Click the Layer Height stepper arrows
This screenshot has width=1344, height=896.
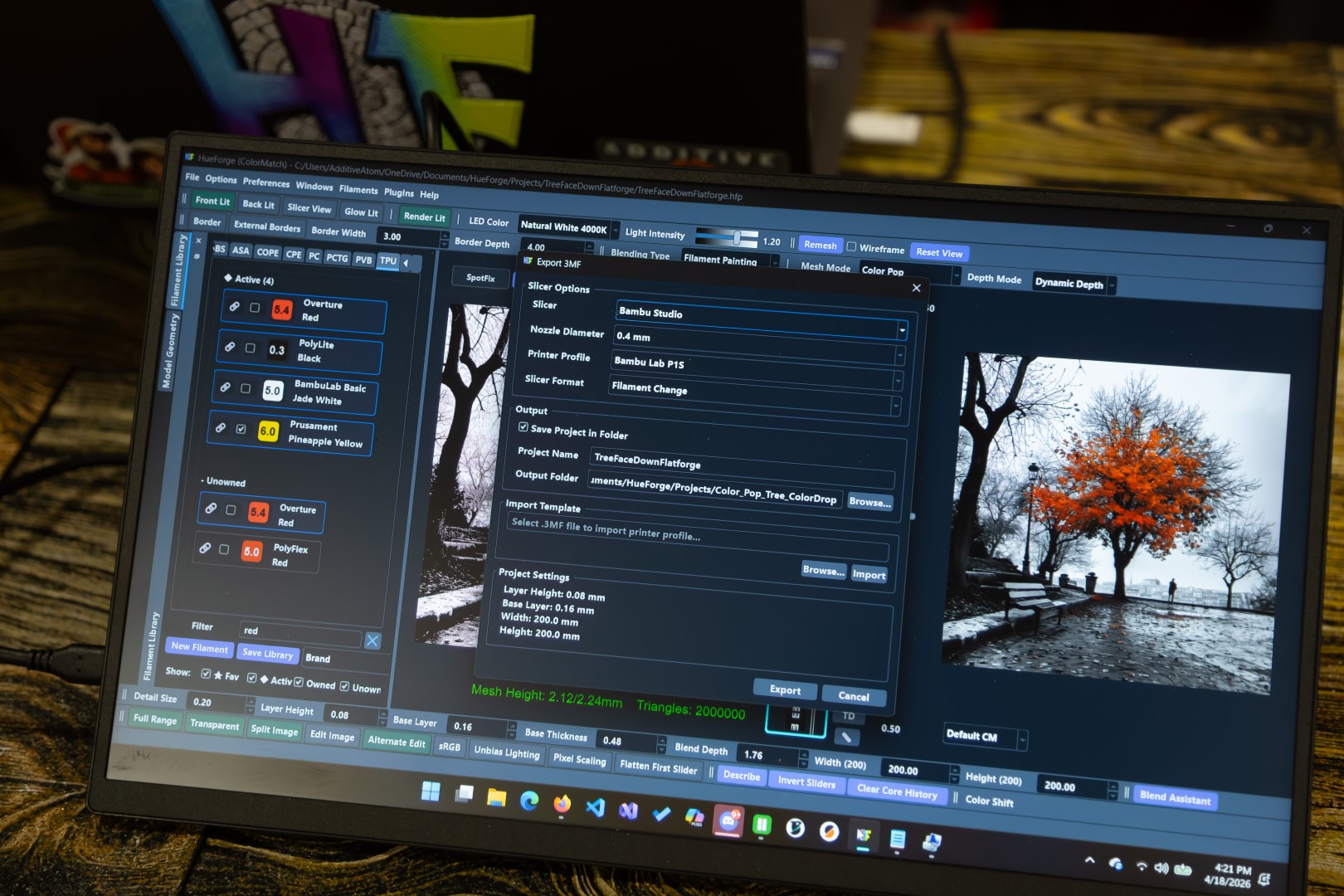coord(382,716)
